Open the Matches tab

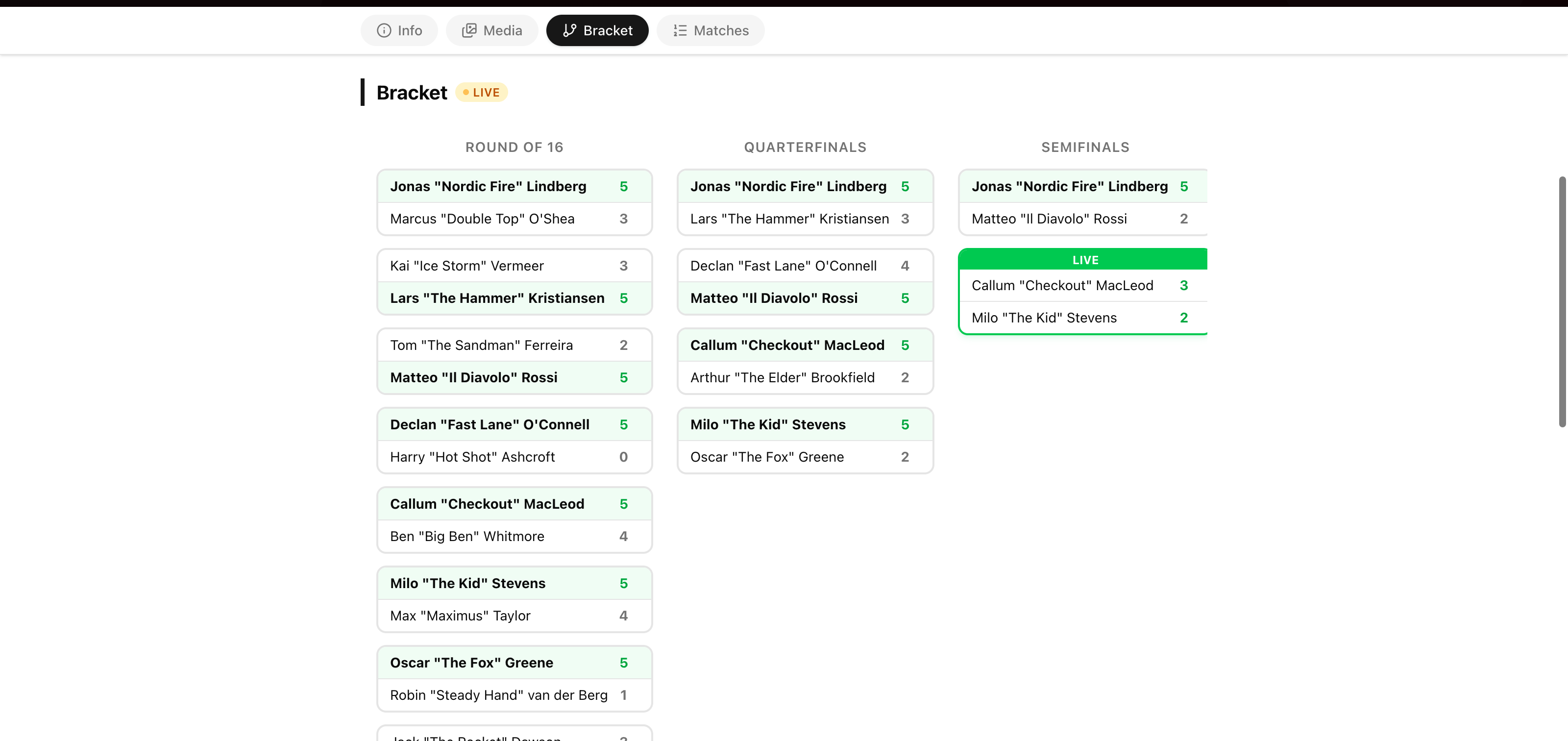[710, 30]
